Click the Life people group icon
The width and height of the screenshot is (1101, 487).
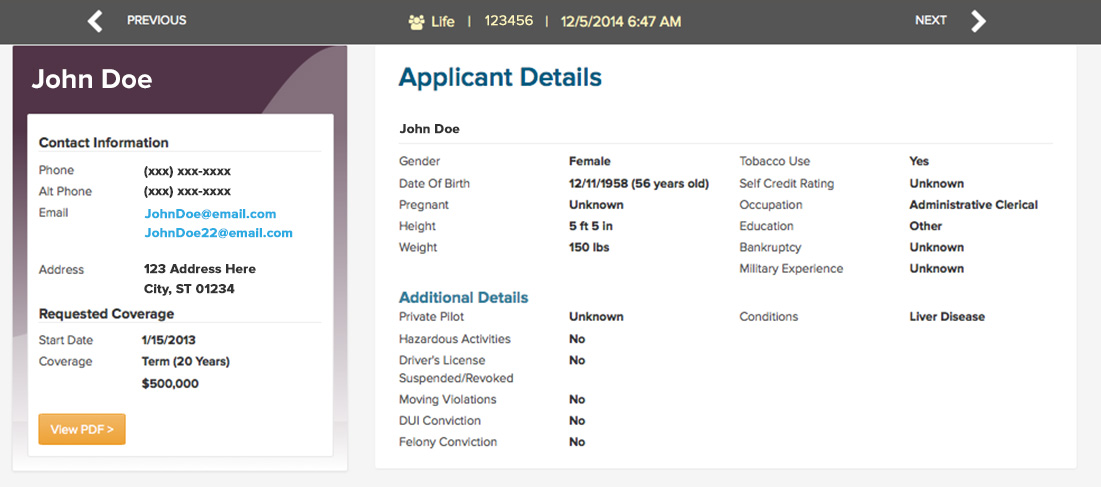416,22
